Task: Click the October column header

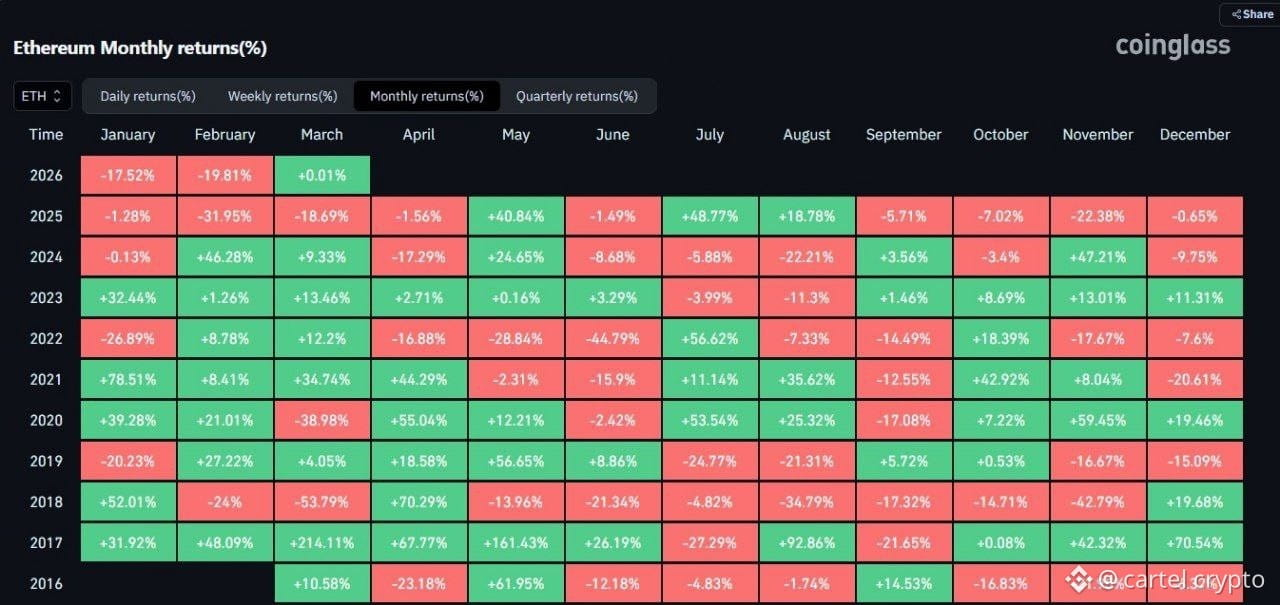Action: coord(1001,134)
